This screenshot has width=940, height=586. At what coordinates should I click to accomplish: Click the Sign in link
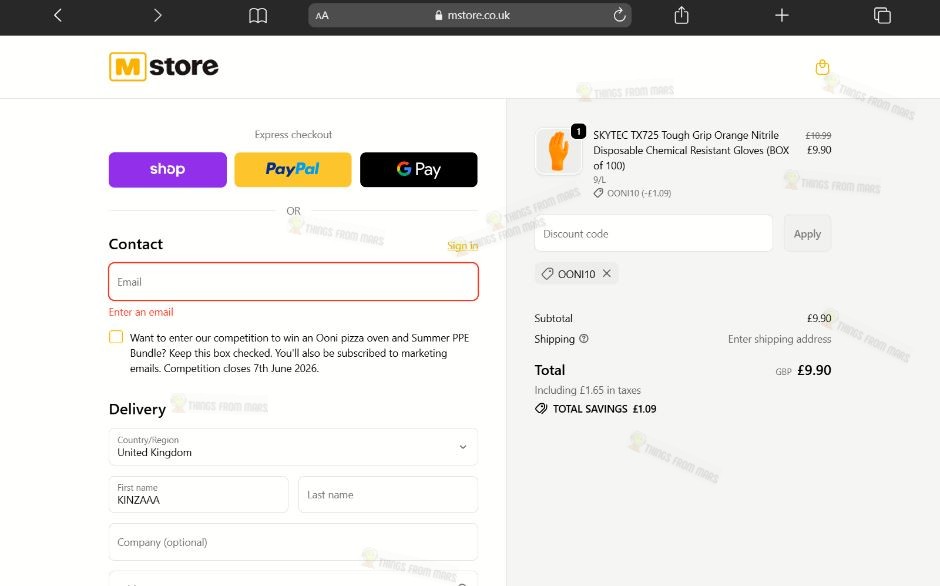[x=462, y=246]
